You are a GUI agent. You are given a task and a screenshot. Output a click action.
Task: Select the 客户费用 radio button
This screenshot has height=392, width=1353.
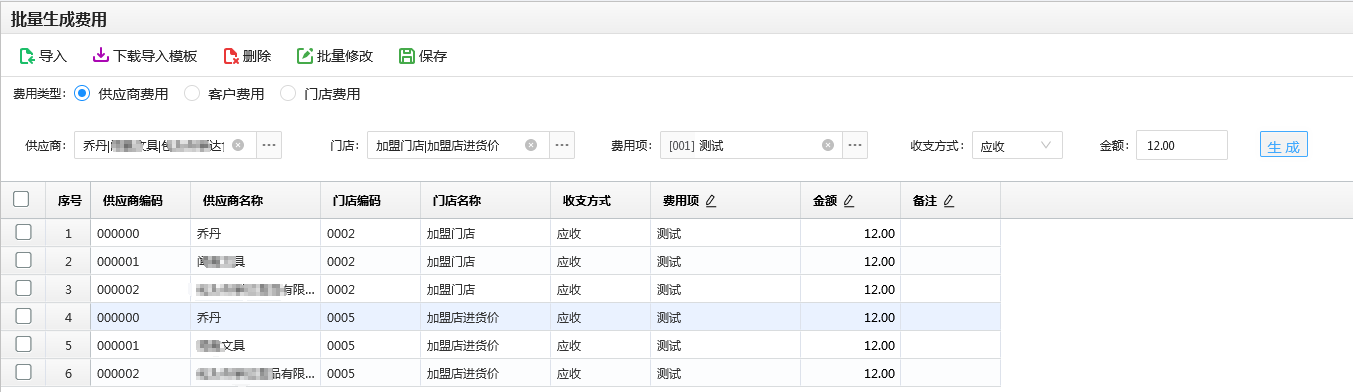tap(192, 94)
